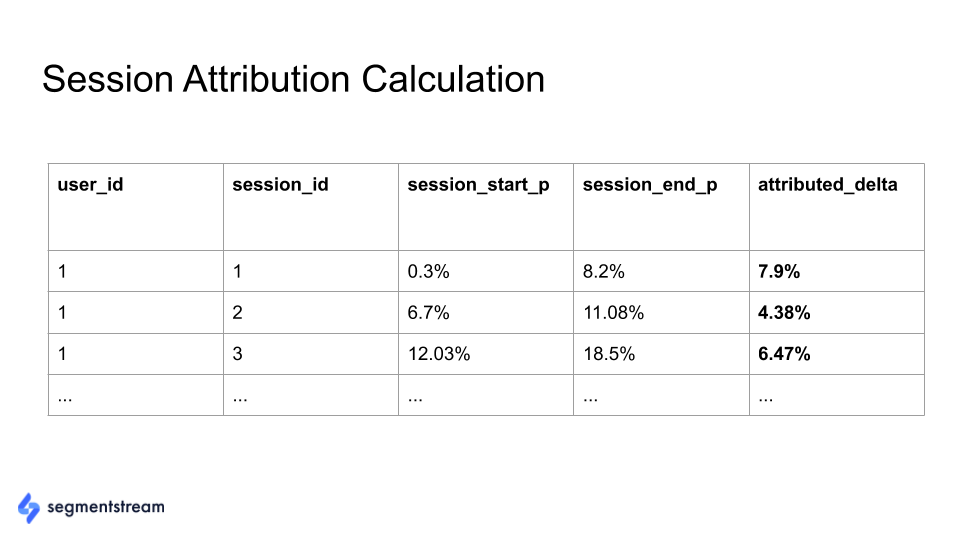Click the session_start_p column header

pos(478,185)
